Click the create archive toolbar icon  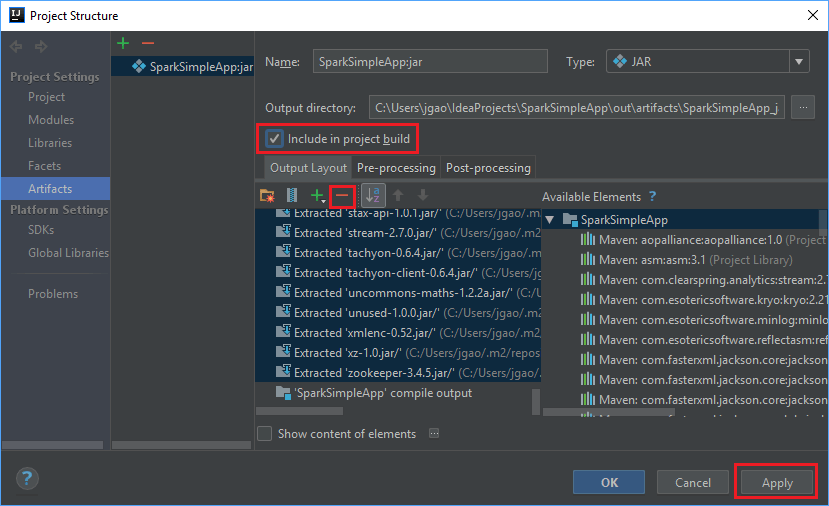click(x=291, y=196)
